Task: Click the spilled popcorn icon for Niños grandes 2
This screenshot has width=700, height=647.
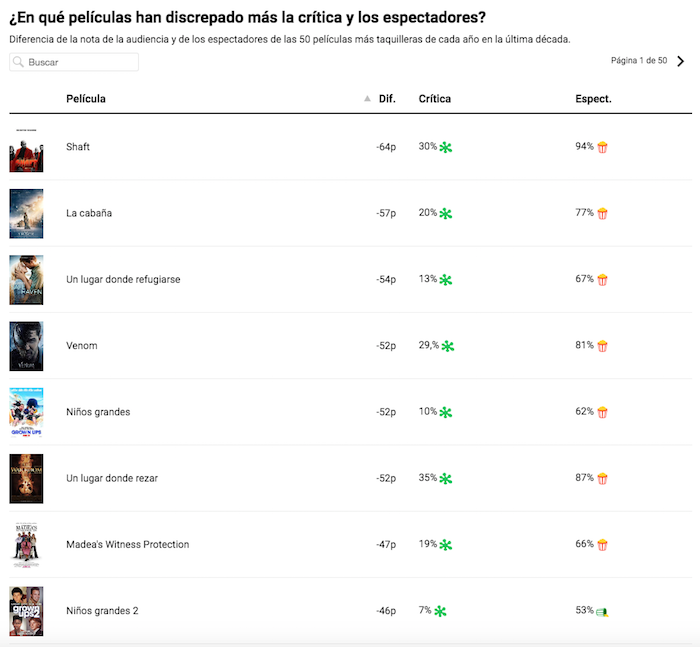Action: click(x=603, y=611)
